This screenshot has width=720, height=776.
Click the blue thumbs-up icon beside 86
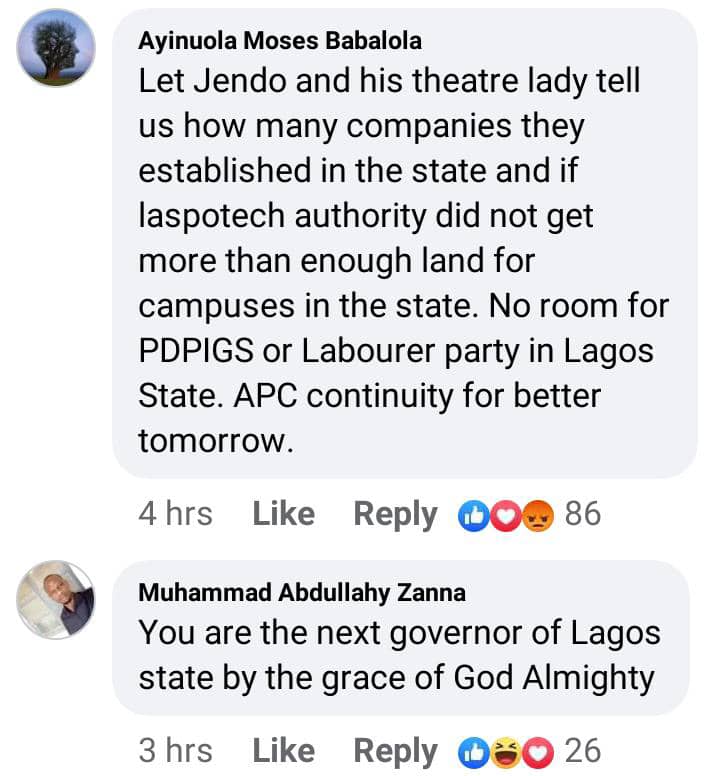[x=472, y=515]
